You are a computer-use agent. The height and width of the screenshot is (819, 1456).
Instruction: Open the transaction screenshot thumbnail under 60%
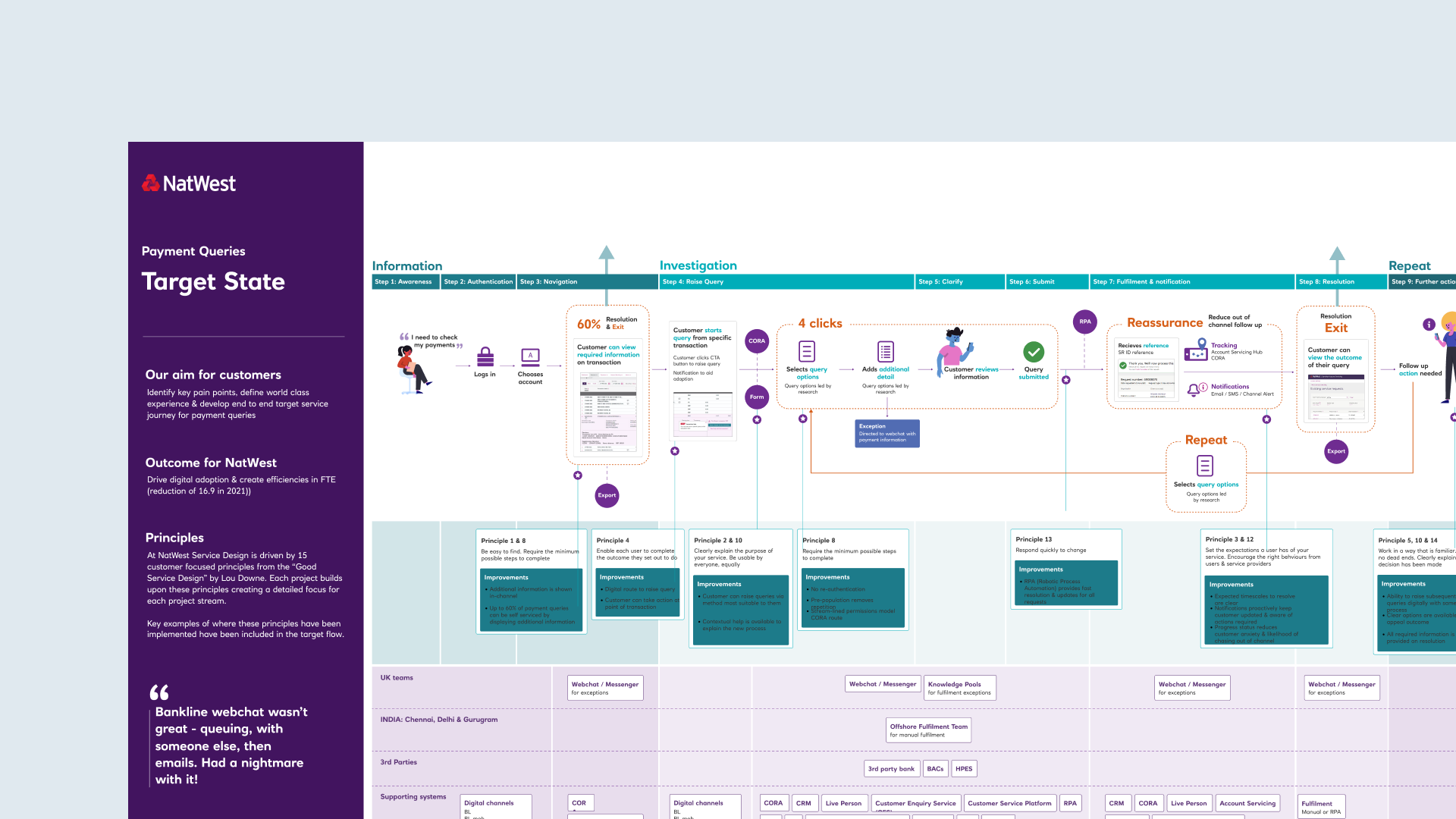click(608, 413)
